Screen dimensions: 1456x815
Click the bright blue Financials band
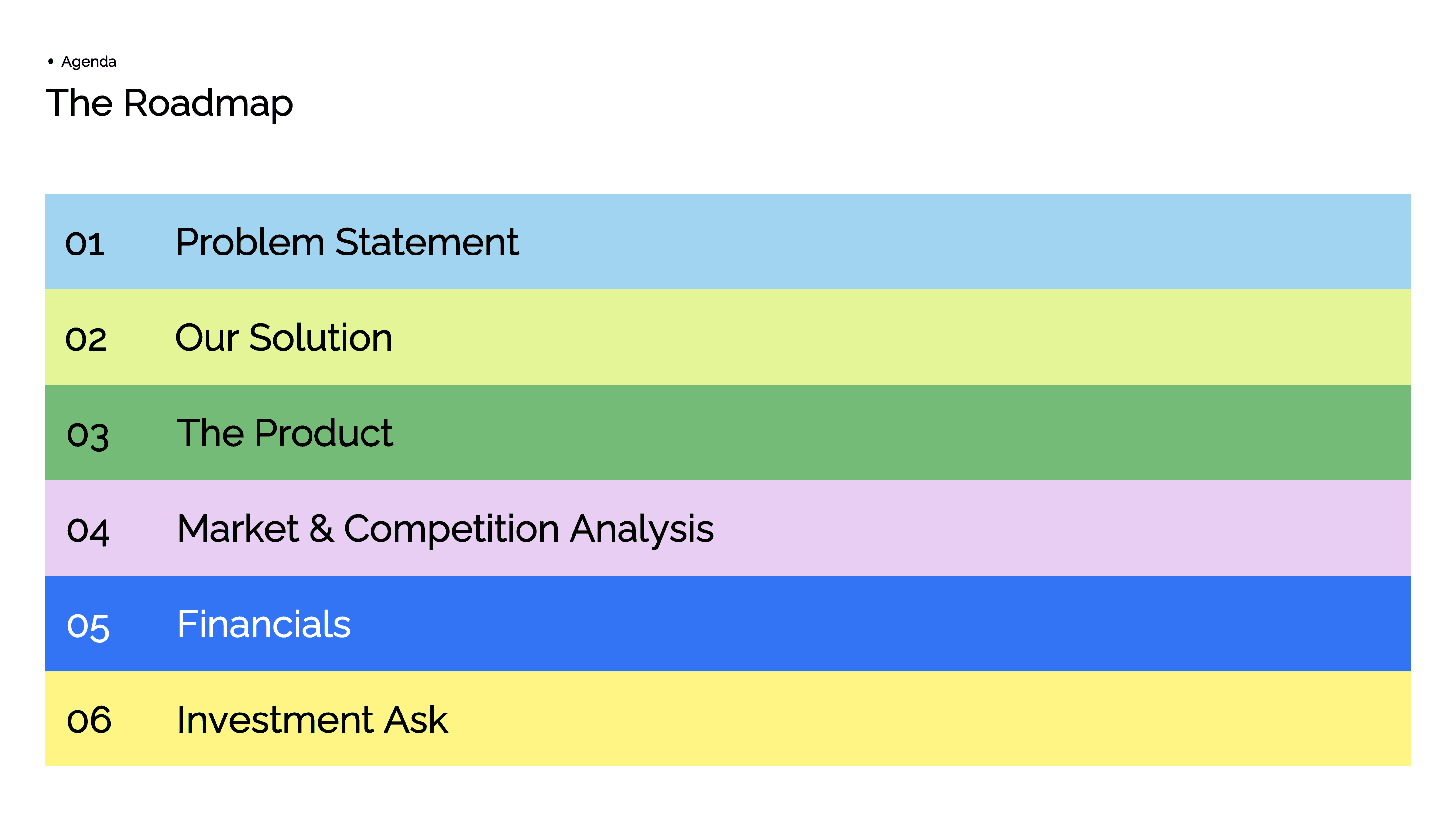coord(728,623)
